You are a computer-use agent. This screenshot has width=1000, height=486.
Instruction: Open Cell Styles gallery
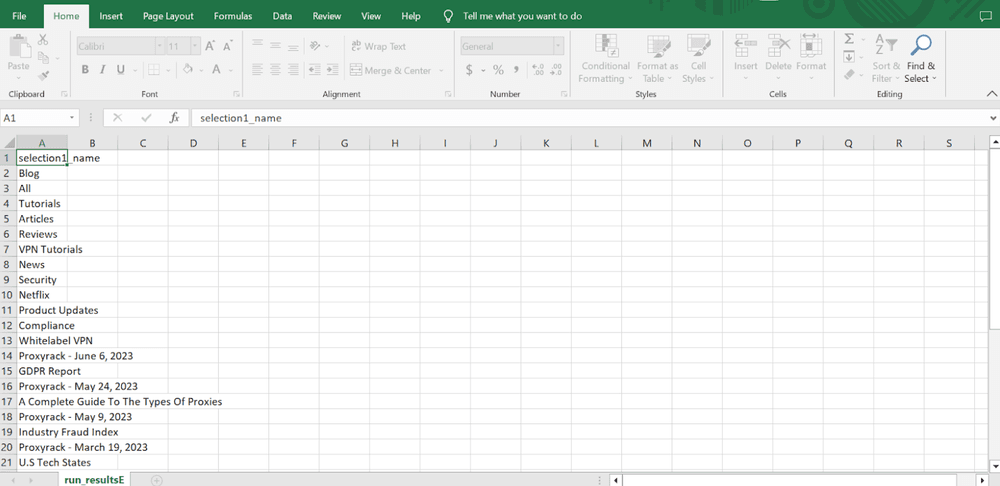point(698,59)
